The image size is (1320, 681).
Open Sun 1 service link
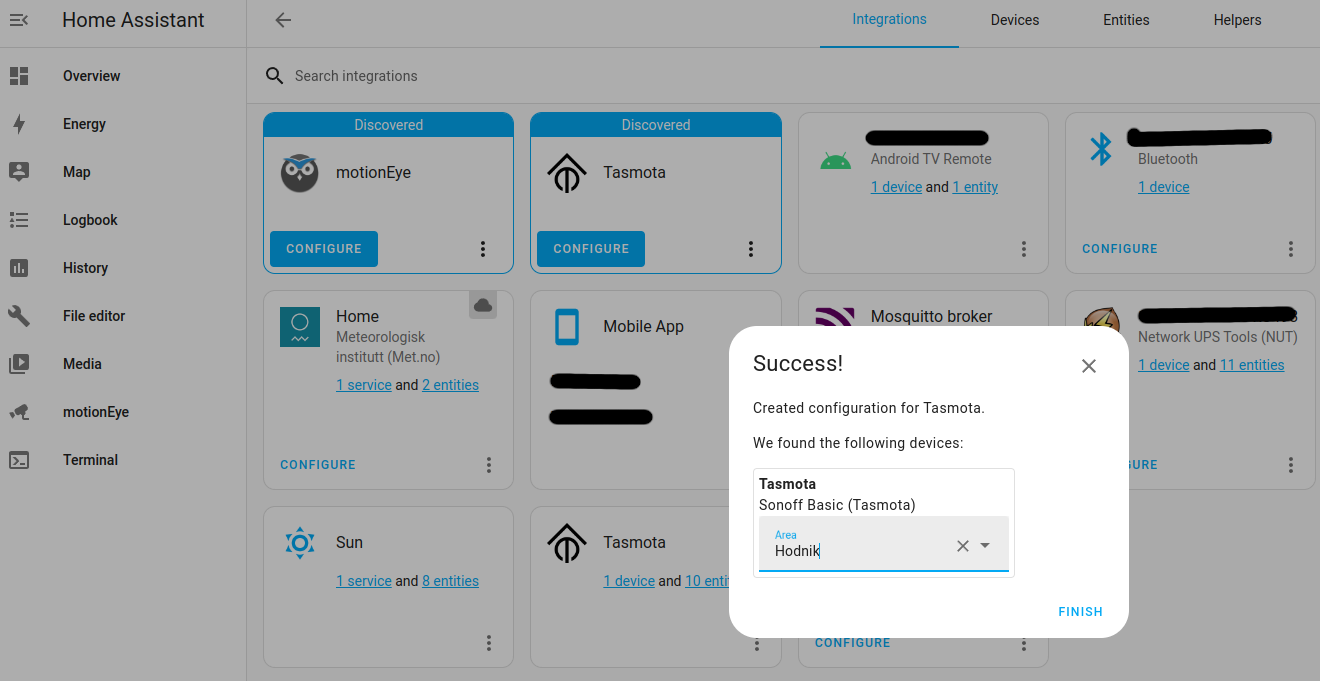coord(364,581)
